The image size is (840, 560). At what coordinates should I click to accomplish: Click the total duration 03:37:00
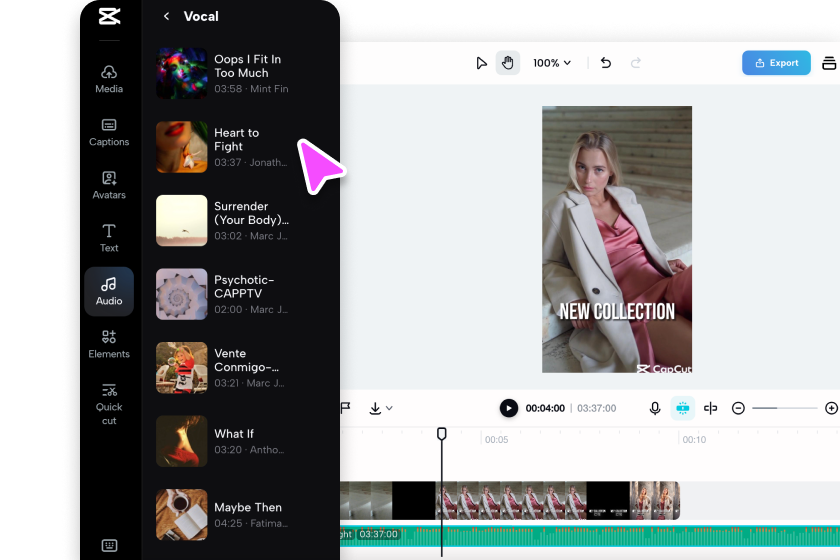pyautogui.click(x=597, y=408)
